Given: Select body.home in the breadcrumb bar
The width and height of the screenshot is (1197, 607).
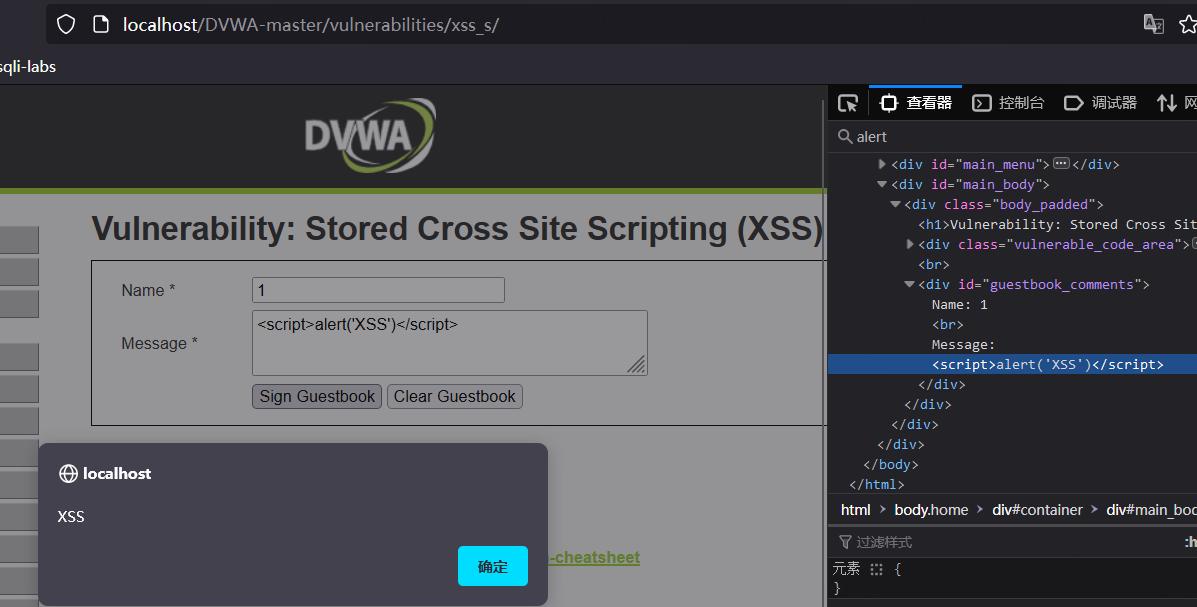Looking at the screenshot, I should [931, 510].
